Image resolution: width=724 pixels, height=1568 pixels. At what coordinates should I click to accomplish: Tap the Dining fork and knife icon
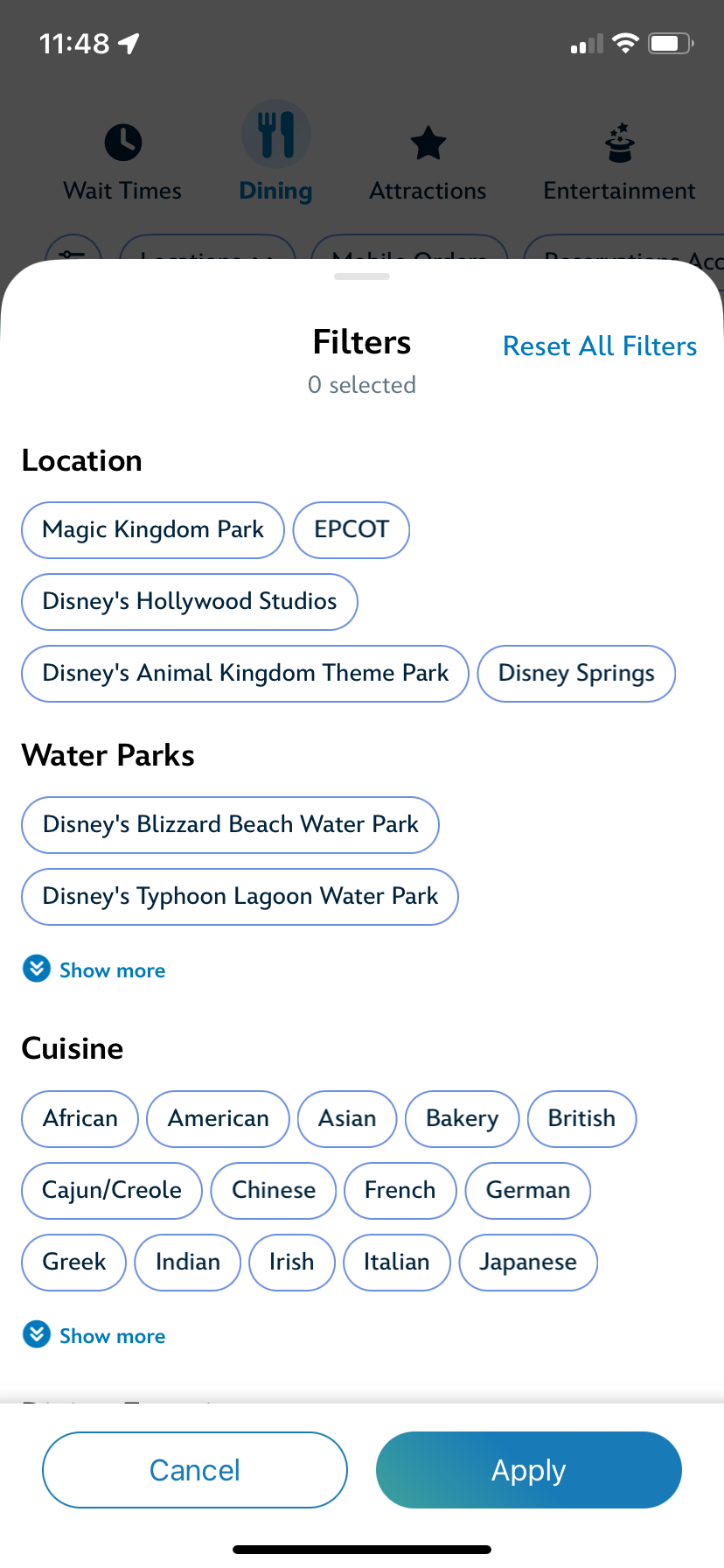[276, 135]
